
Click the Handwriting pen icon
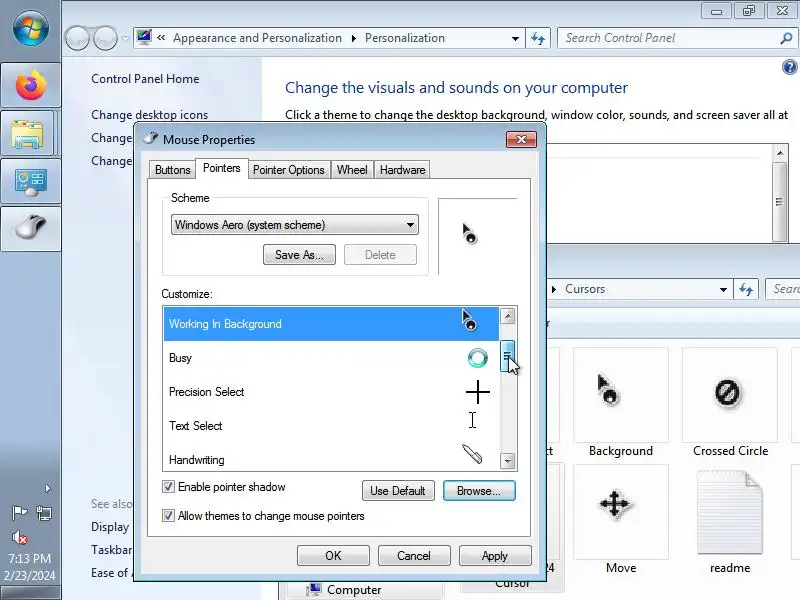coord(472,454)
